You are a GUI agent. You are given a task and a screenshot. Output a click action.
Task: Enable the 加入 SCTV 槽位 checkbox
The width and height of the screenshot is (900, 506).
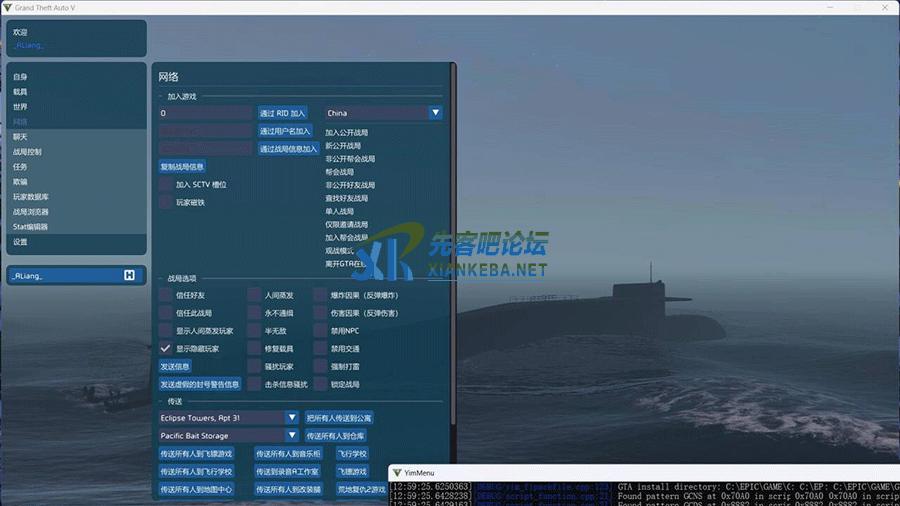coord(166,185)
